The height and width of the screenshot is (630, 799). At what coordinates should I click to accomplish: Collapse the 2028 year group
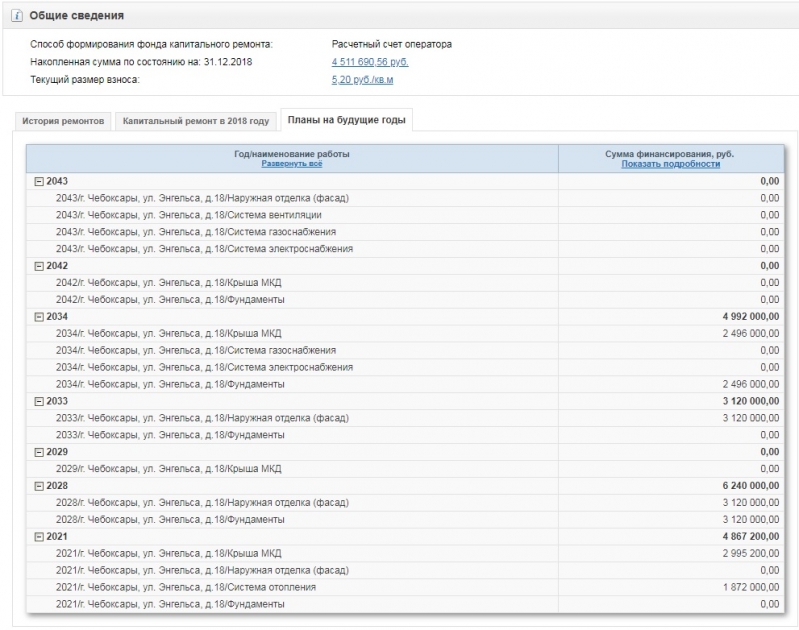(39, 486)
